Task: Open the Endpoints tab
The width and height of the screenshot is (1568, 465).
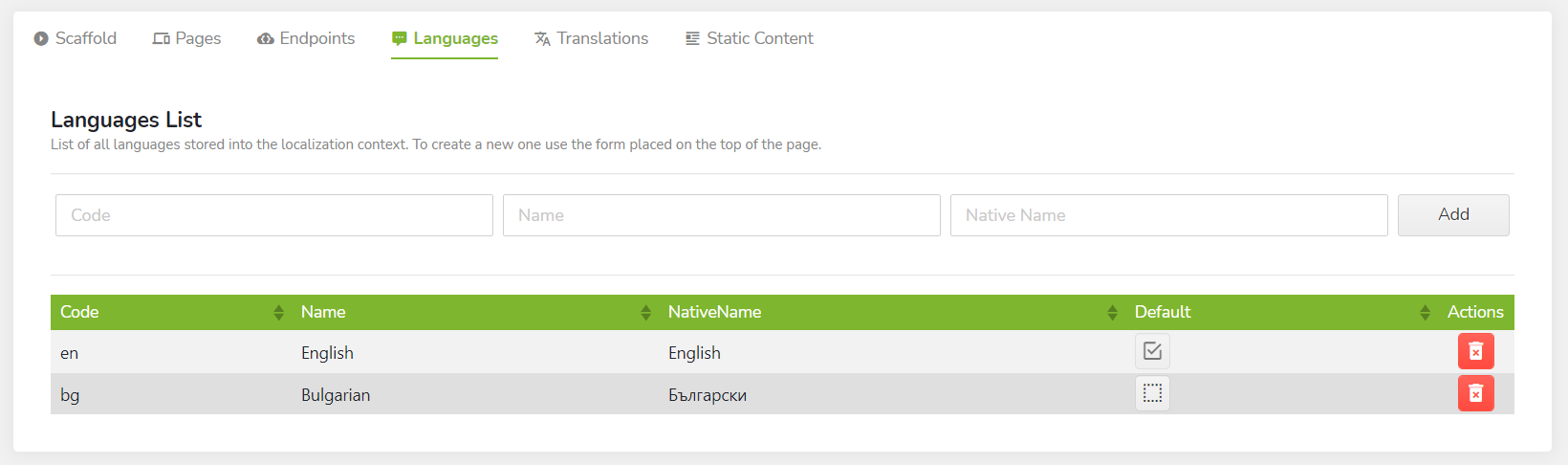Action: click(316, 39)
